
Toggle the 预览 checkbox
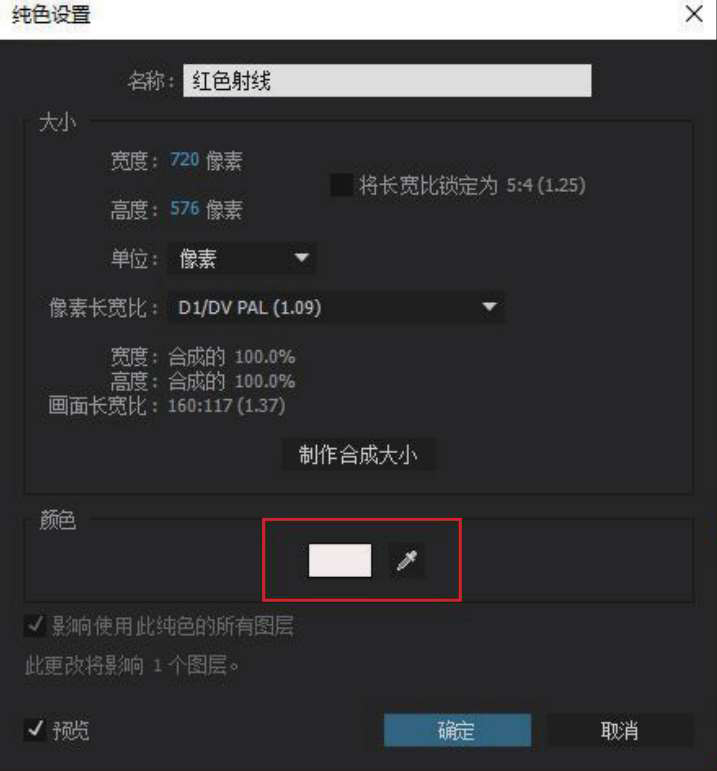pyautogui.click(x=34, y=730)
